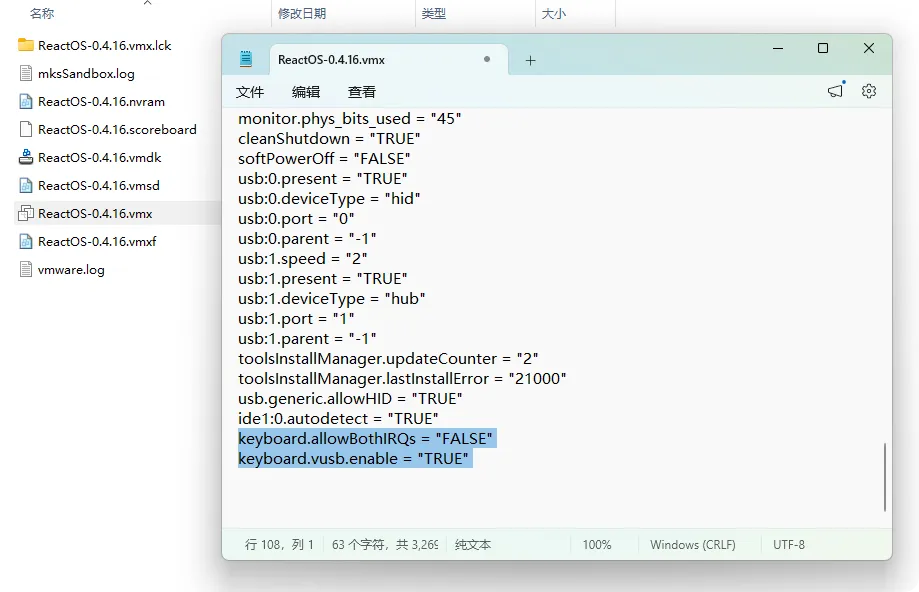Click line toolsInstallManager.updateCounter = "2"
Image resolution: width=919 pixels, height=592 pixels.
[x=388, y=359]
